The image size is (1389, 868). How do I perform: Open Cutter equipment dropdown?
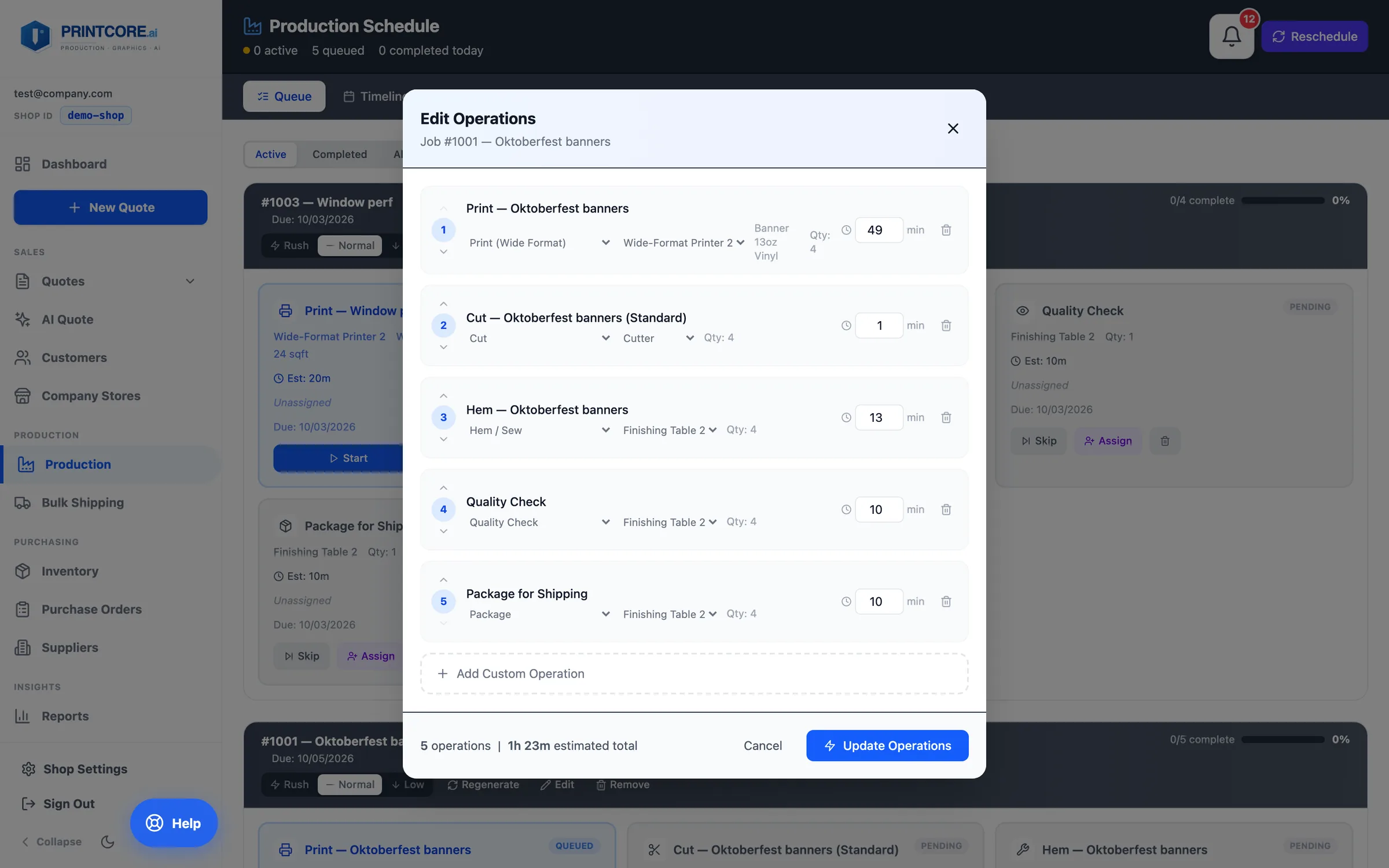[x=658, y=338]
